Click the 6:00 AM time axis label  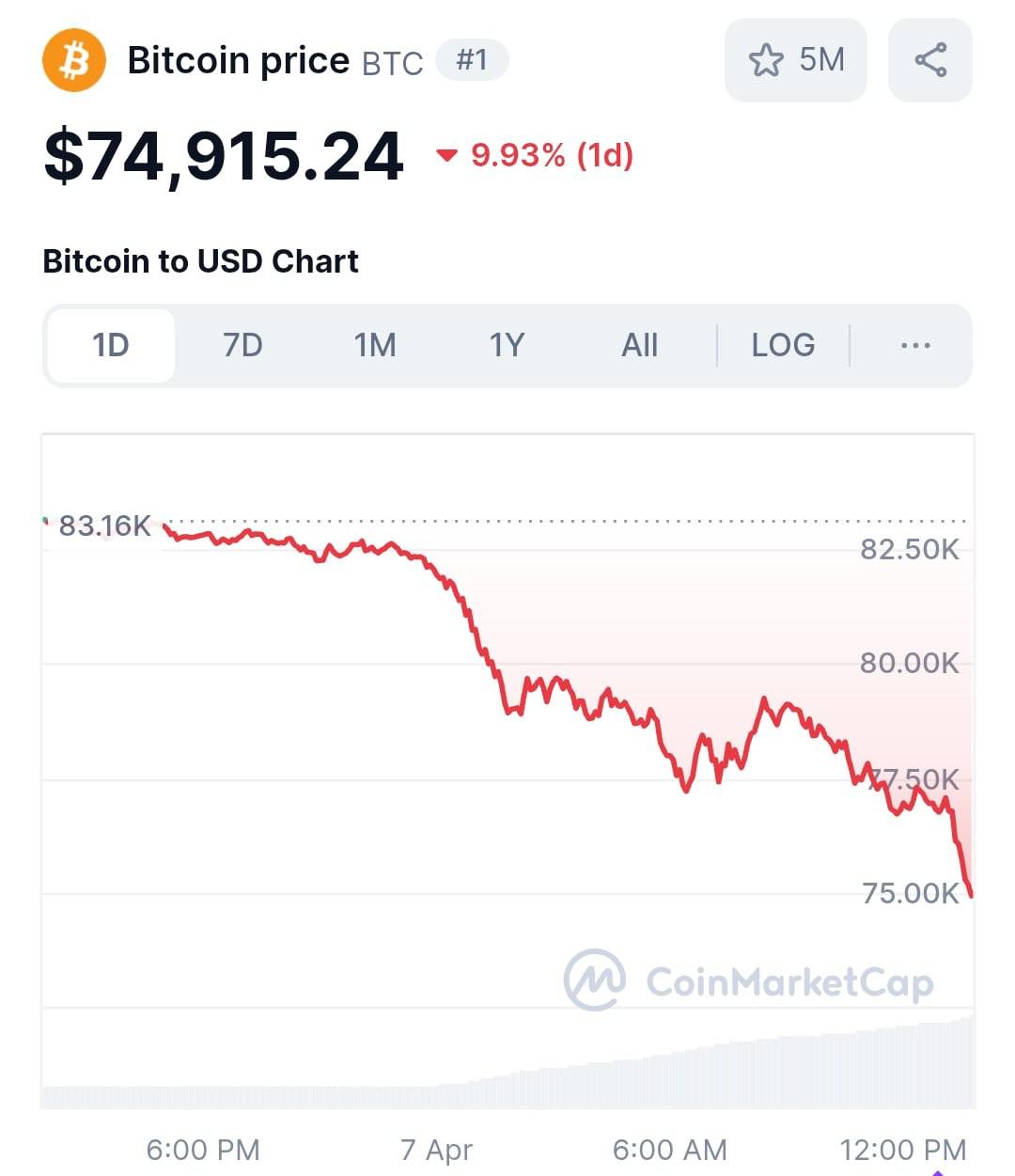pyautogui.click(x=669, y=1149)
